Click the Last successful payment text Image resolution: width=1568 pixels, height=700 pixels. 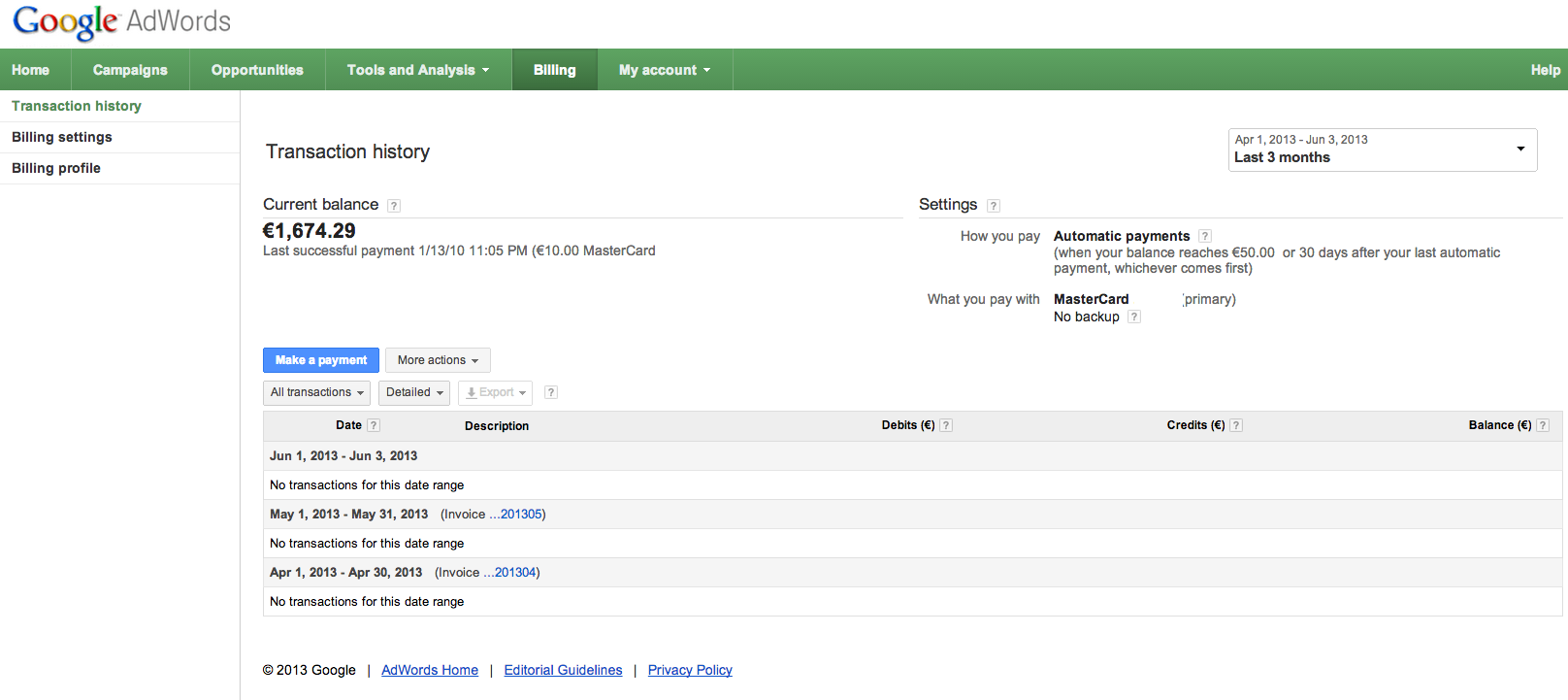[459, 250]
